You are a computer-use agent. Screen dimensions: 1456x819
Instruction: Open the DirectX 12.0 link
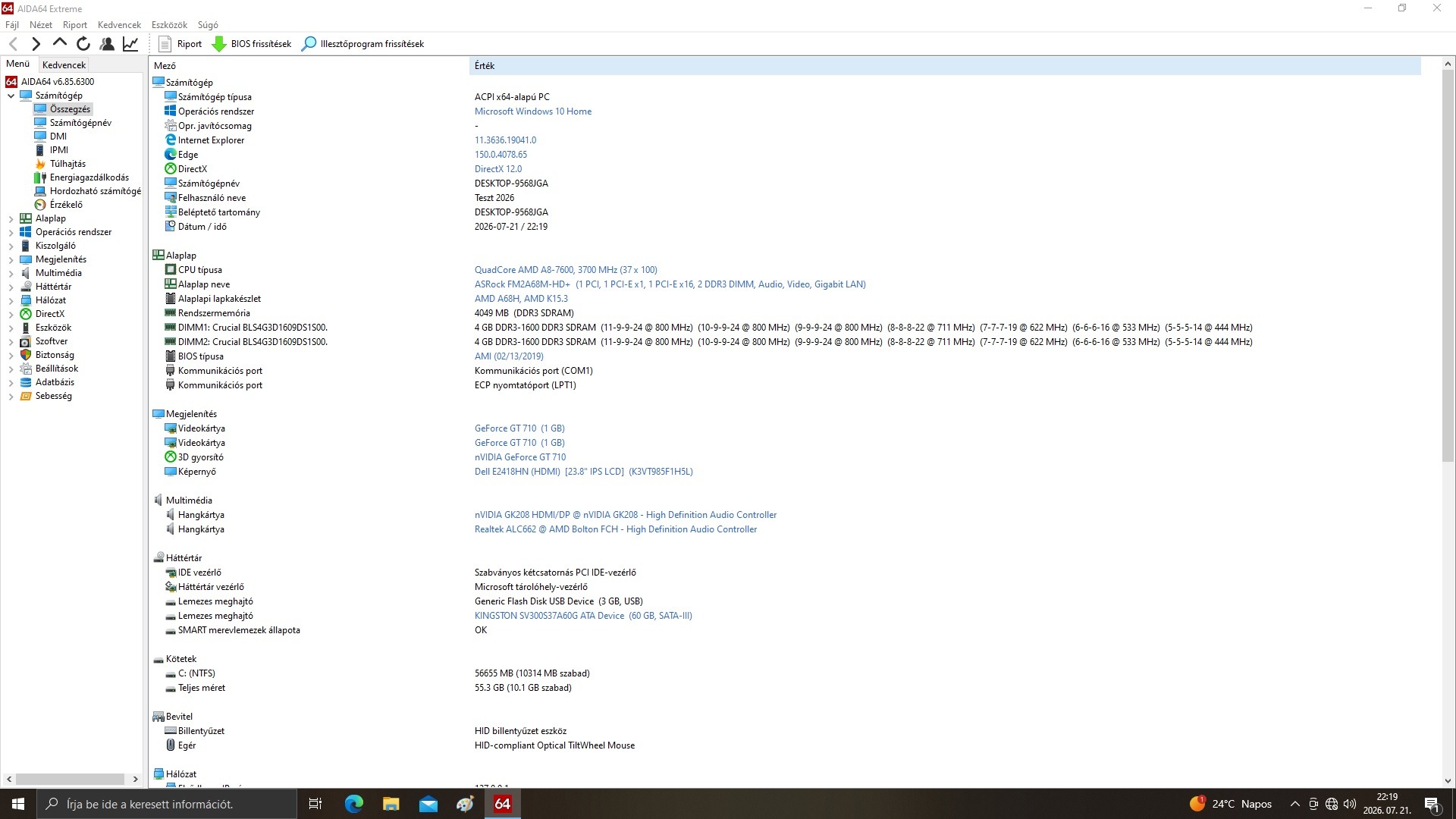pyautogui.click(x=498, y=169)
